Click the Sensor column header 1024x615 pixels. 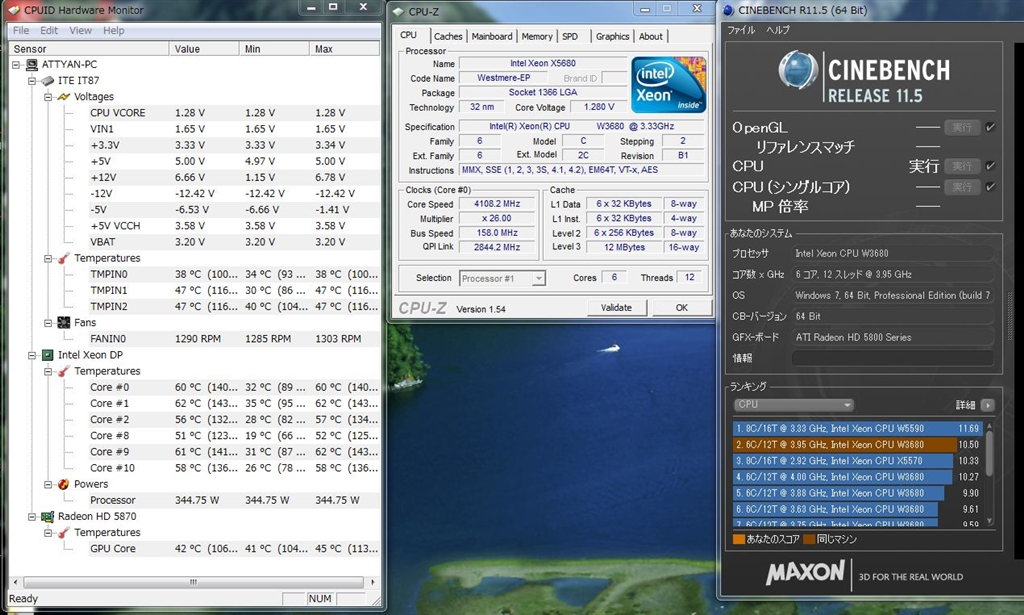pos(89,49)
